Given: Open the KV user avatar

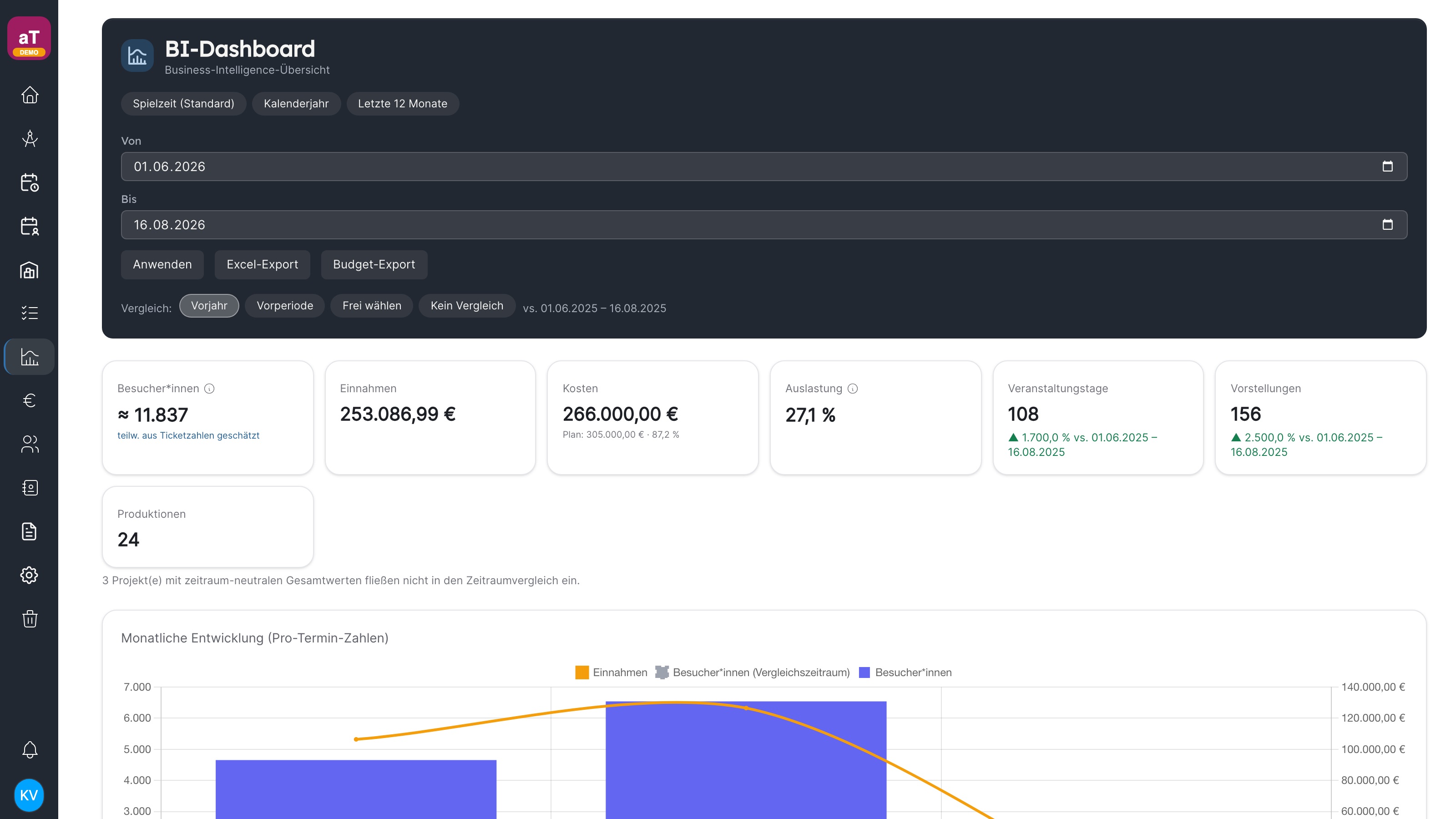Looking at the screenshot, I should [29, 795].
